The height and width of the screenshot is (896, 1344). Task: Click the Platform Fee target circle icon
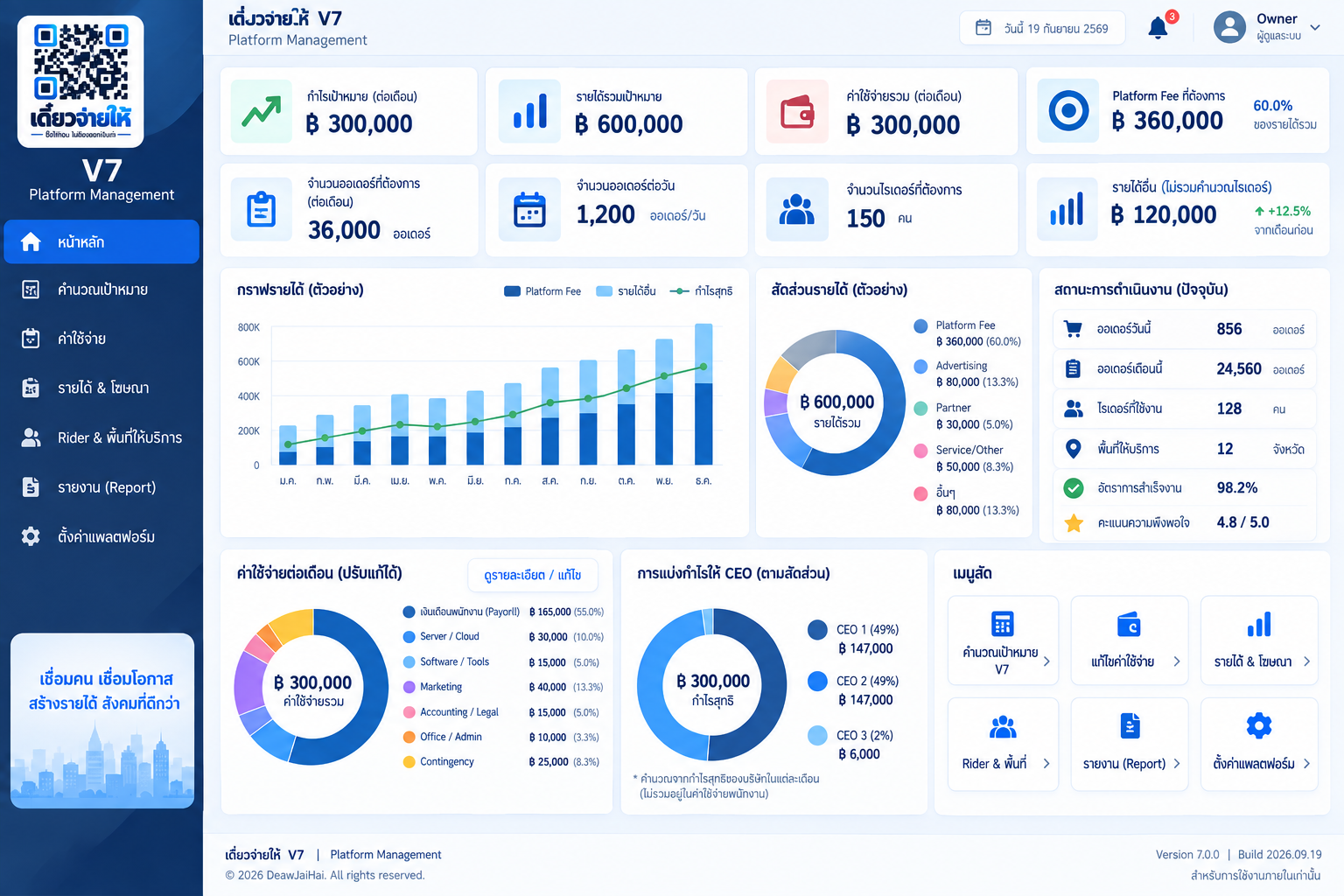1068,111
